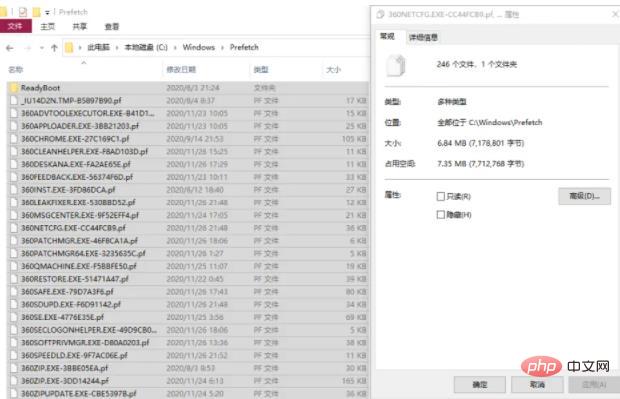This screenshot has height=399, width=620.
Task: Select the ReadyBoot folder icon
Action: click(x=14, y=88)
